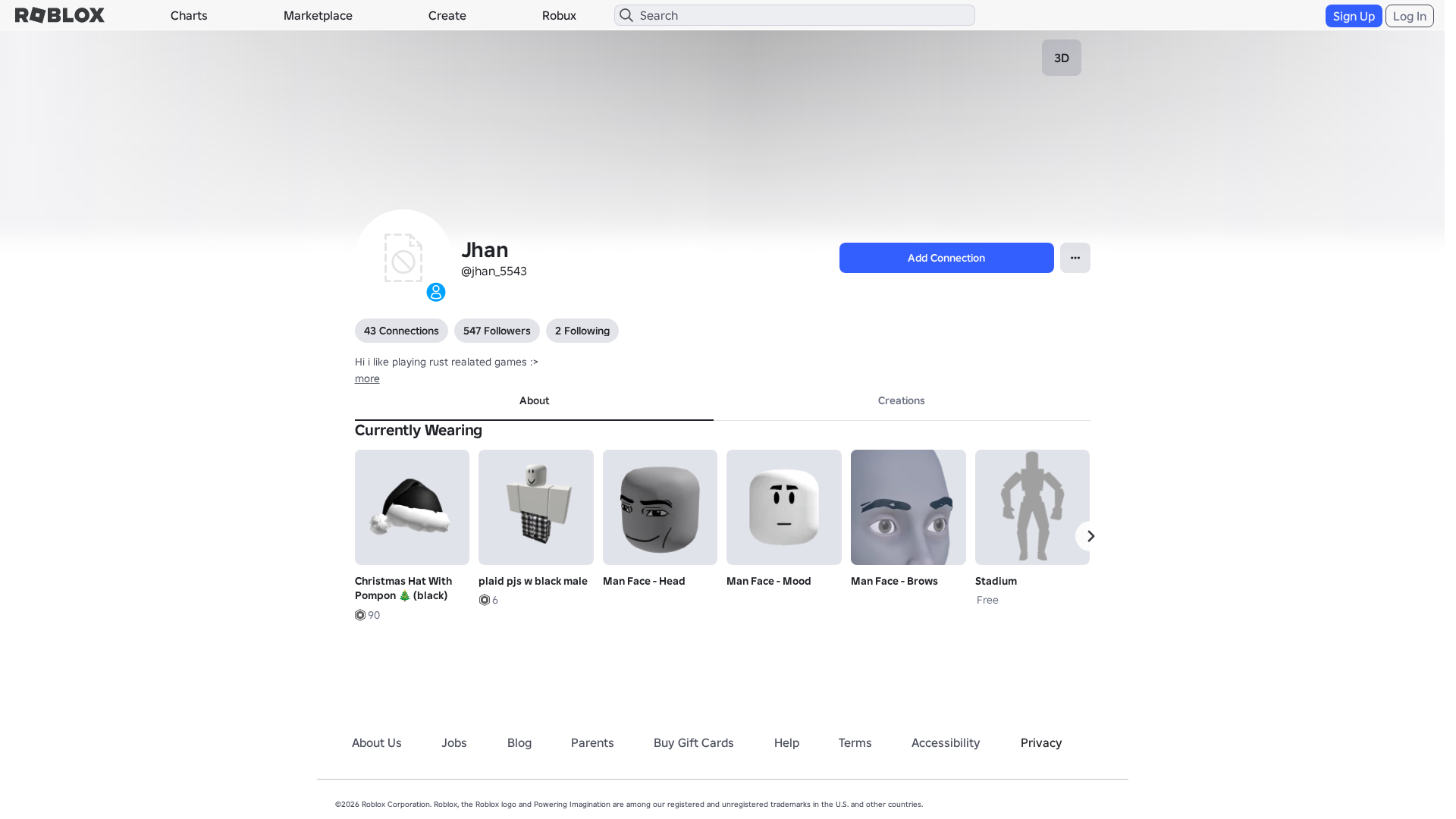Open the Parents footer link
1456x819 pixels.
(592, 743)
